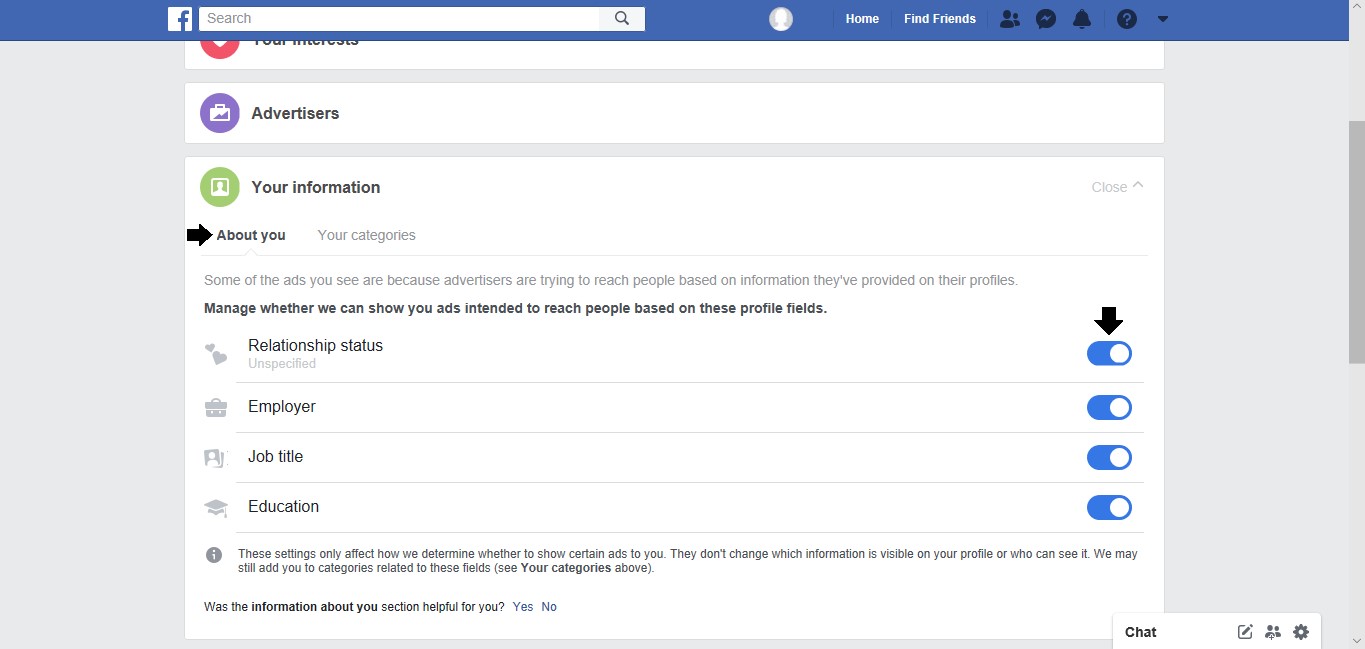Image resolution: width=1365 pixels, height=649 pixels.
Task: Toggle the Employer switch
Action: 1109,408
